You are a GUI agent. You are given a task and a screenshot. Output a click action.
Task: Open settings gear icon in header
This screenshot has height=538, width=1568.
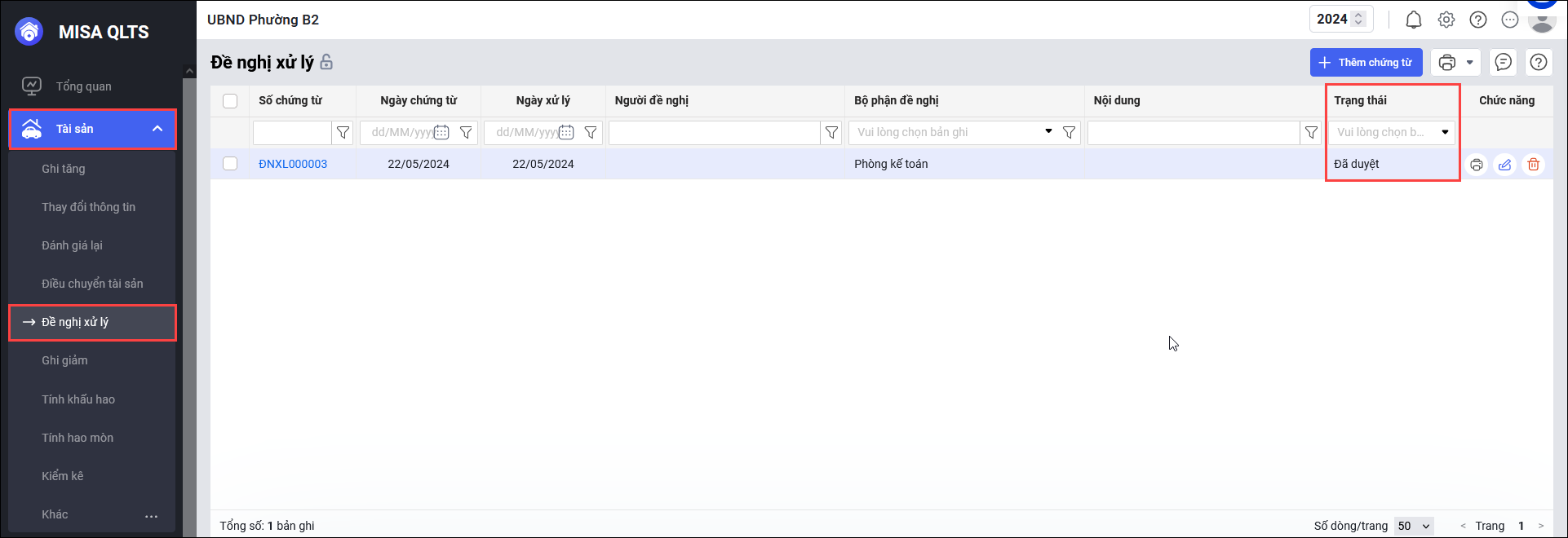[x=1446, y=20]
